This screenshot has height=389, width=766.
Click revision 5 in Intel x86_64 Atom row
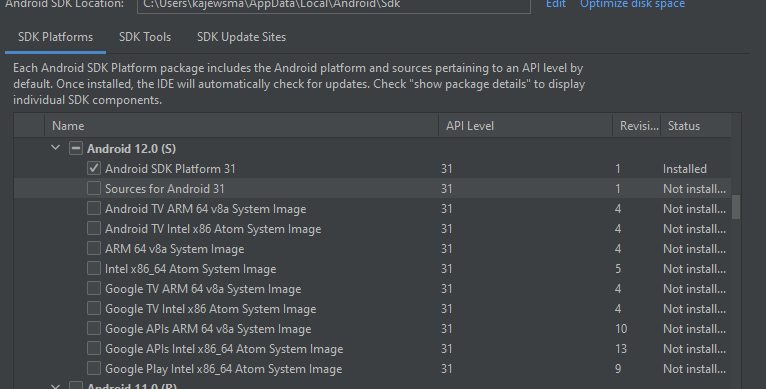pyautogui.click(x=618, y=269)
